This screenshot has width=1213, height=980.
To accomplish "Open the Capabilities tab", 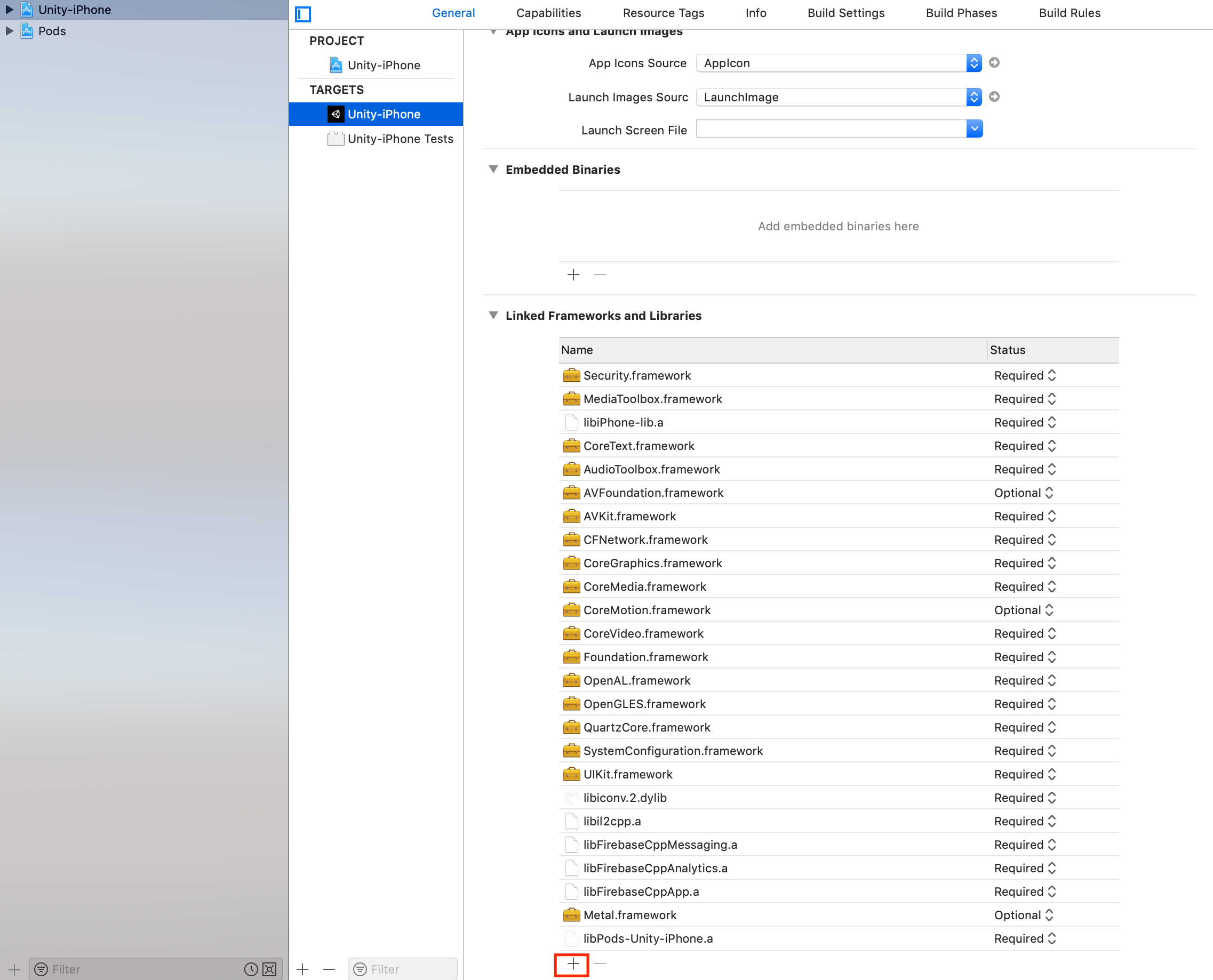I will (x=548, y=13).
